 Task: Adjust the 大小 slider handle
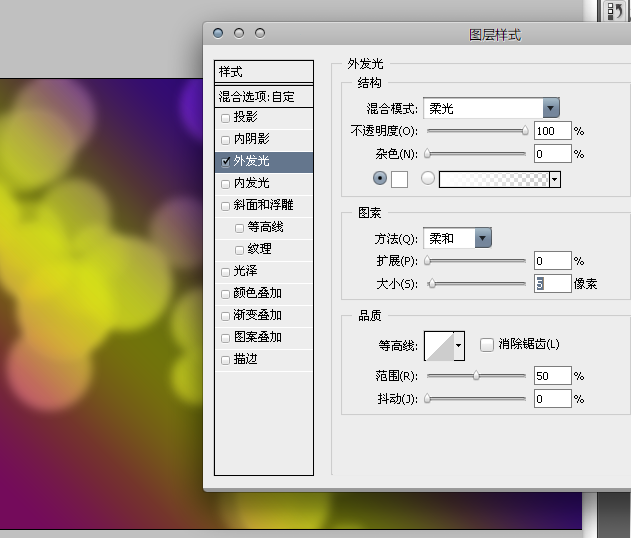(432, 284)
